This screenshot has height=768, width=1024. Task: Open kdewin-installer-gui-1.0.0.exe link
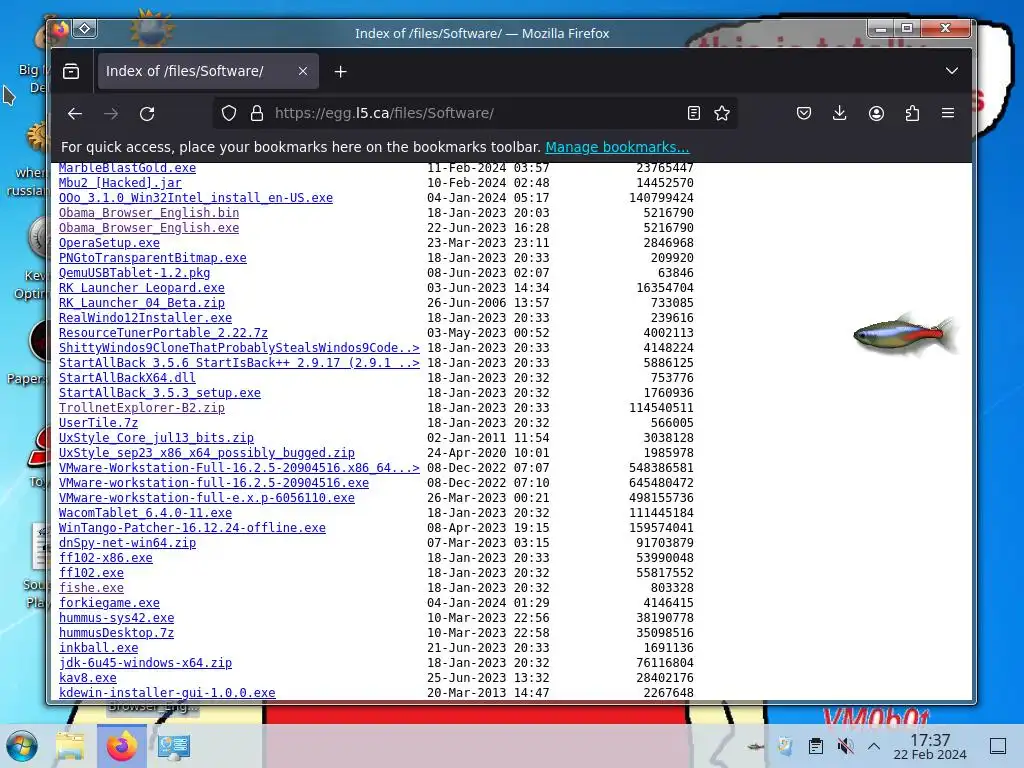[x=167, y=693]
